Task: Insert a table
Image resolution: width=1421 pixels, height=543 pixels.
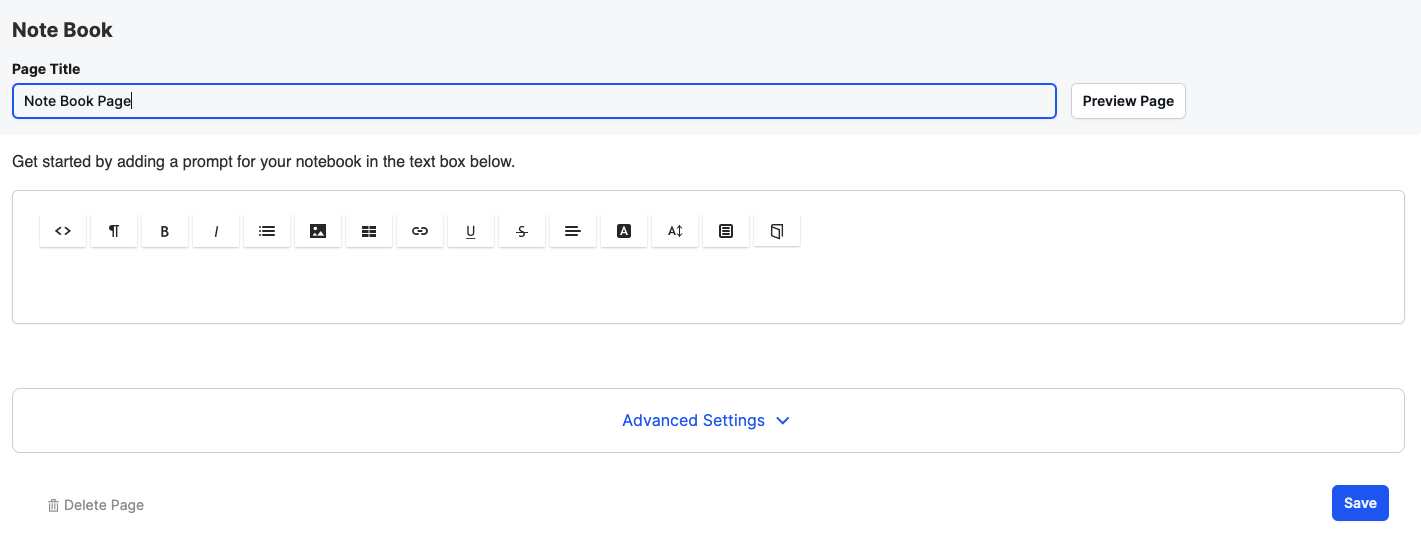Action: pos(369,231)
